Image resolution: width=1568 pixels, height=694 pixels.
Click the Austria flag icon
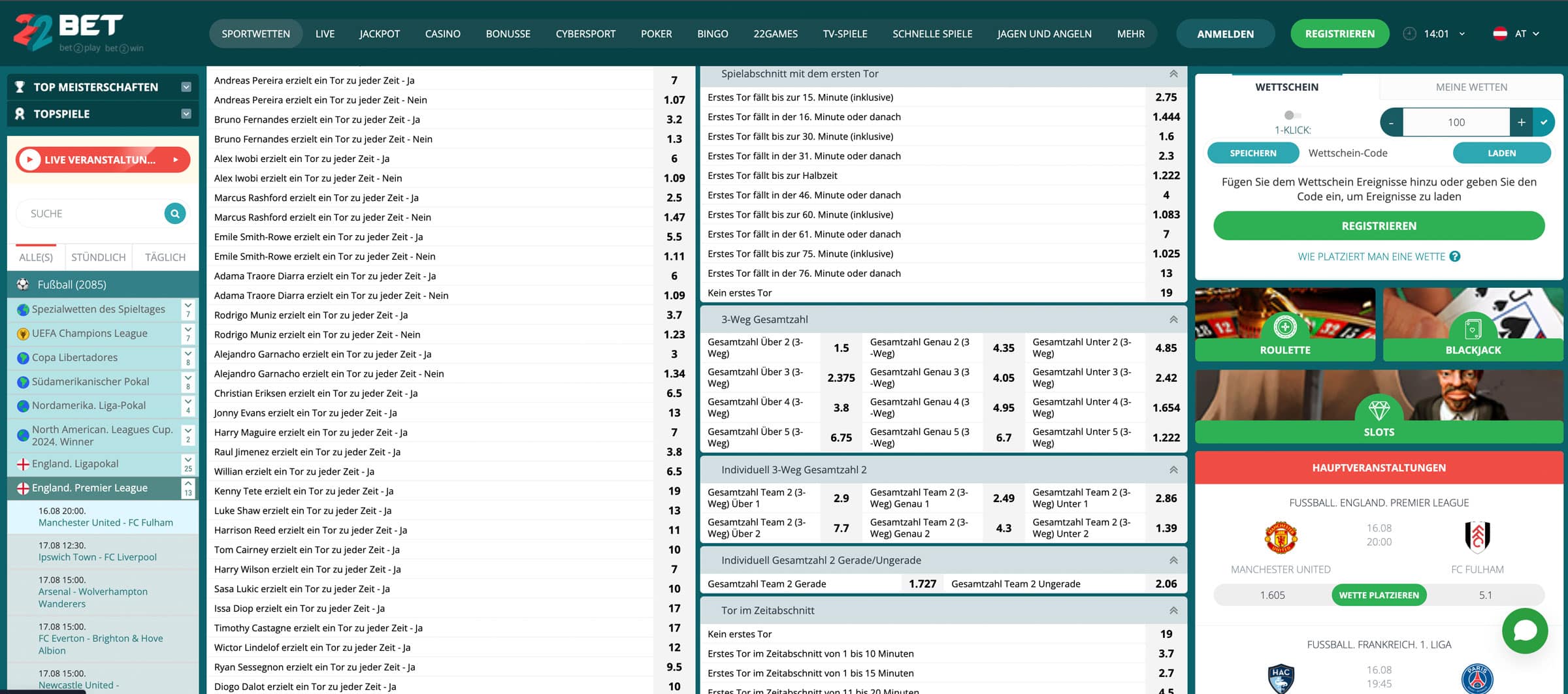click(x=1500, y=33)
